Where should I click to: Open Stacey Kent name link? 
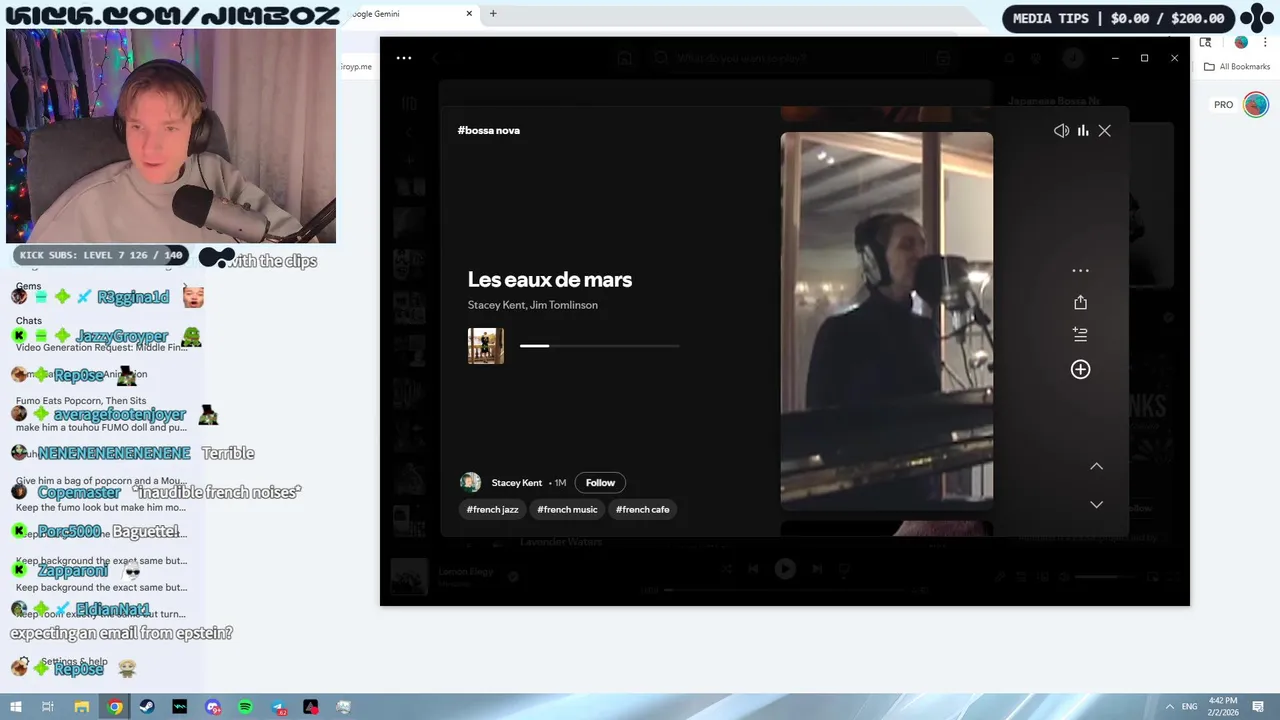point(517,483)
